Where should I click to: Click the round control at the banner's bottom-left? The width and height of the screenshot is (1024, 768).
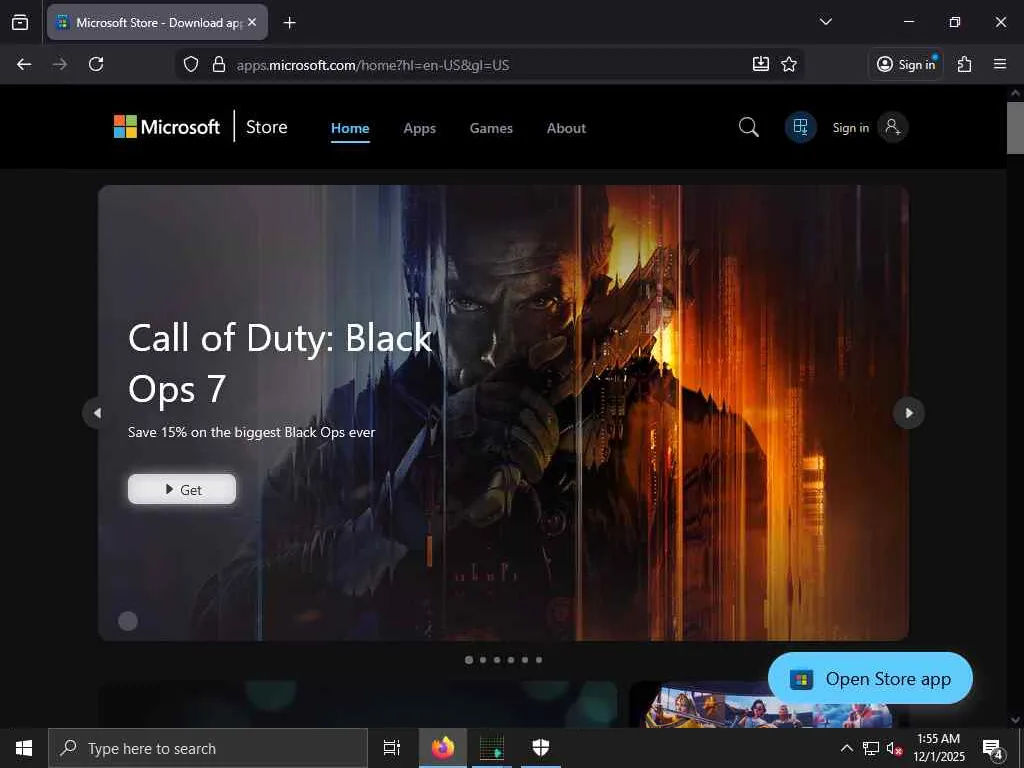(128, 620)
